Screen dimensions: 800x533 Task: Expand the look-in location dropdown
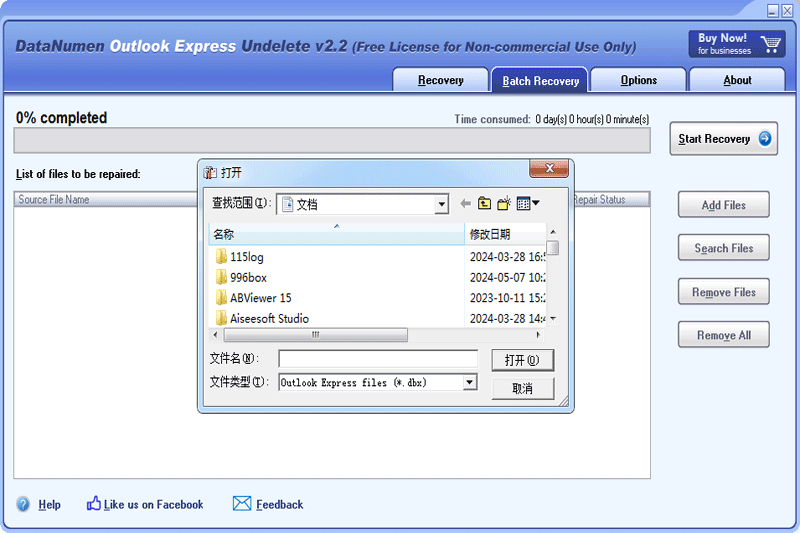coord(441,205)
